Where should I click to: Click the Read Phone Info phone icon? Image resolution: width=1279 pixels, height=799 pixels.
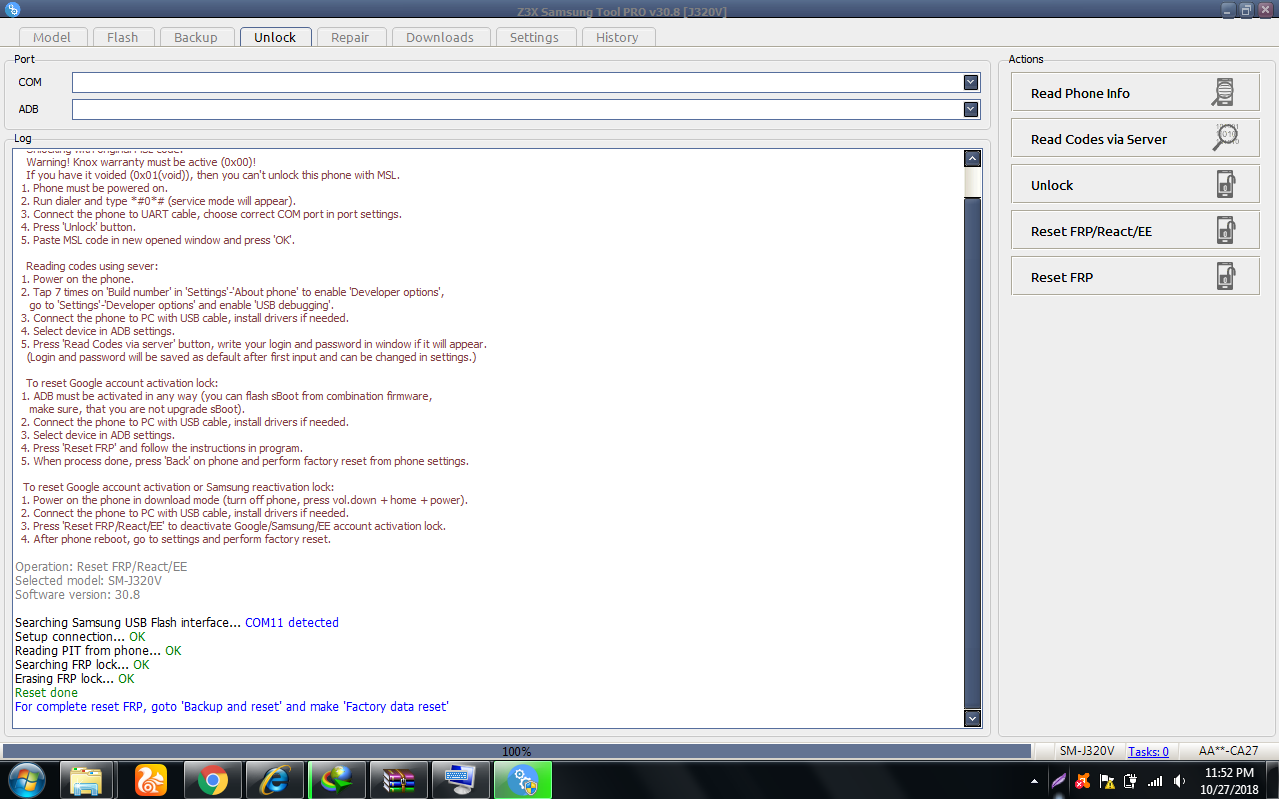click(1222, 93)
